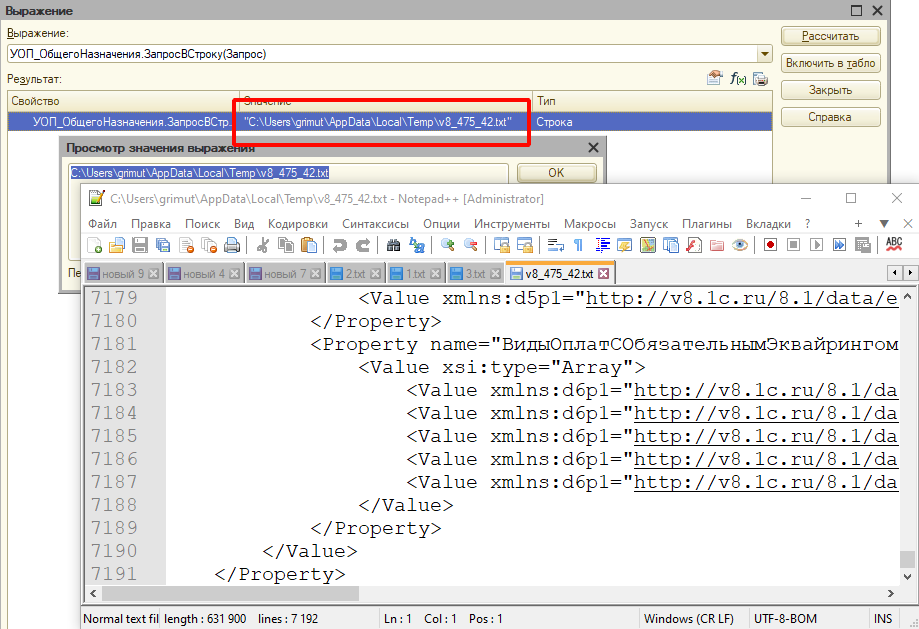919x629 pixels.
Task: Open the Поиск menu
Action: [x=202, y=224]
